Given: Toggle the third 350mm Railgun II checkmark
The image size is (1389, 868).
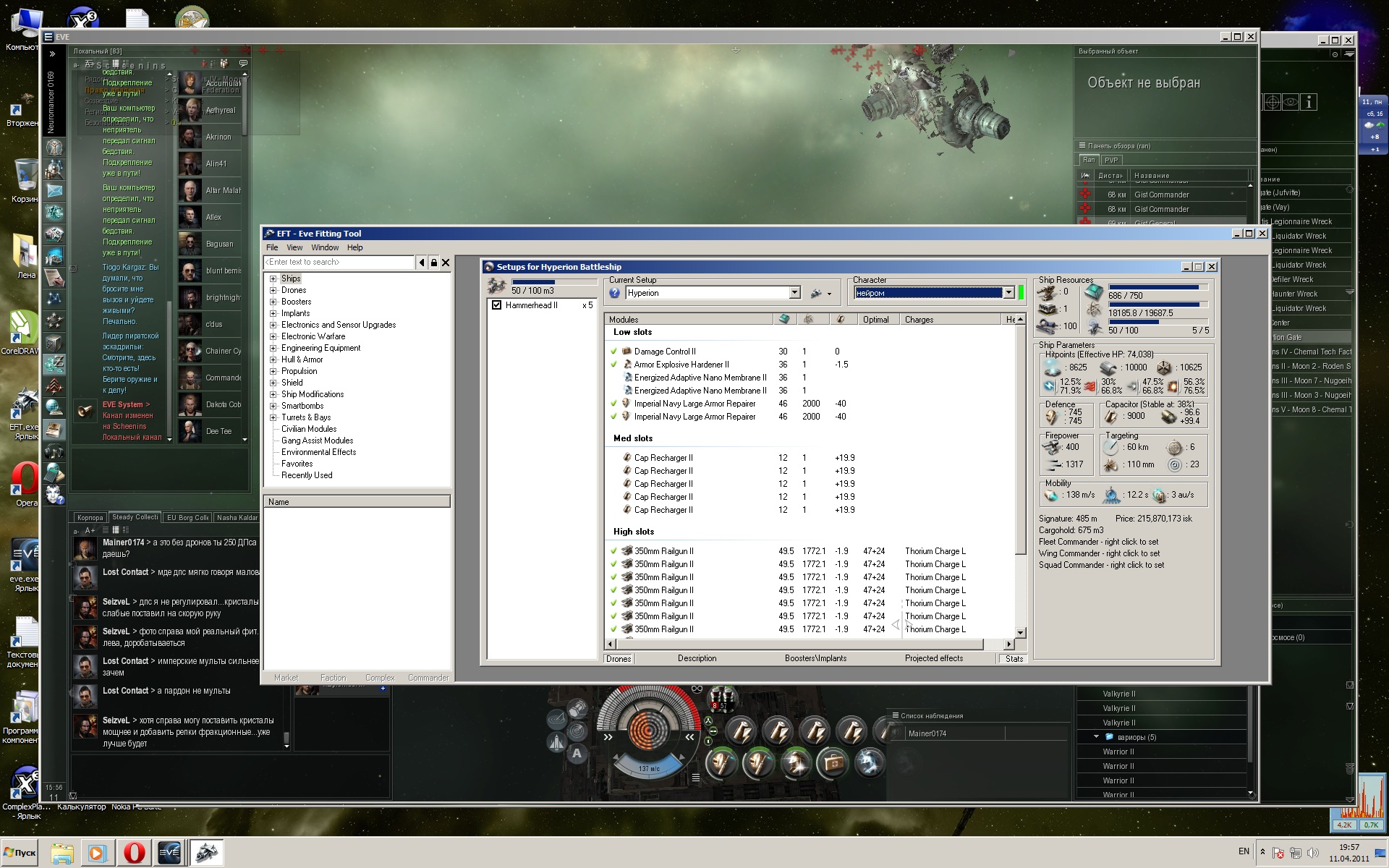Looking at the screenshot, I should coord(614,577).
